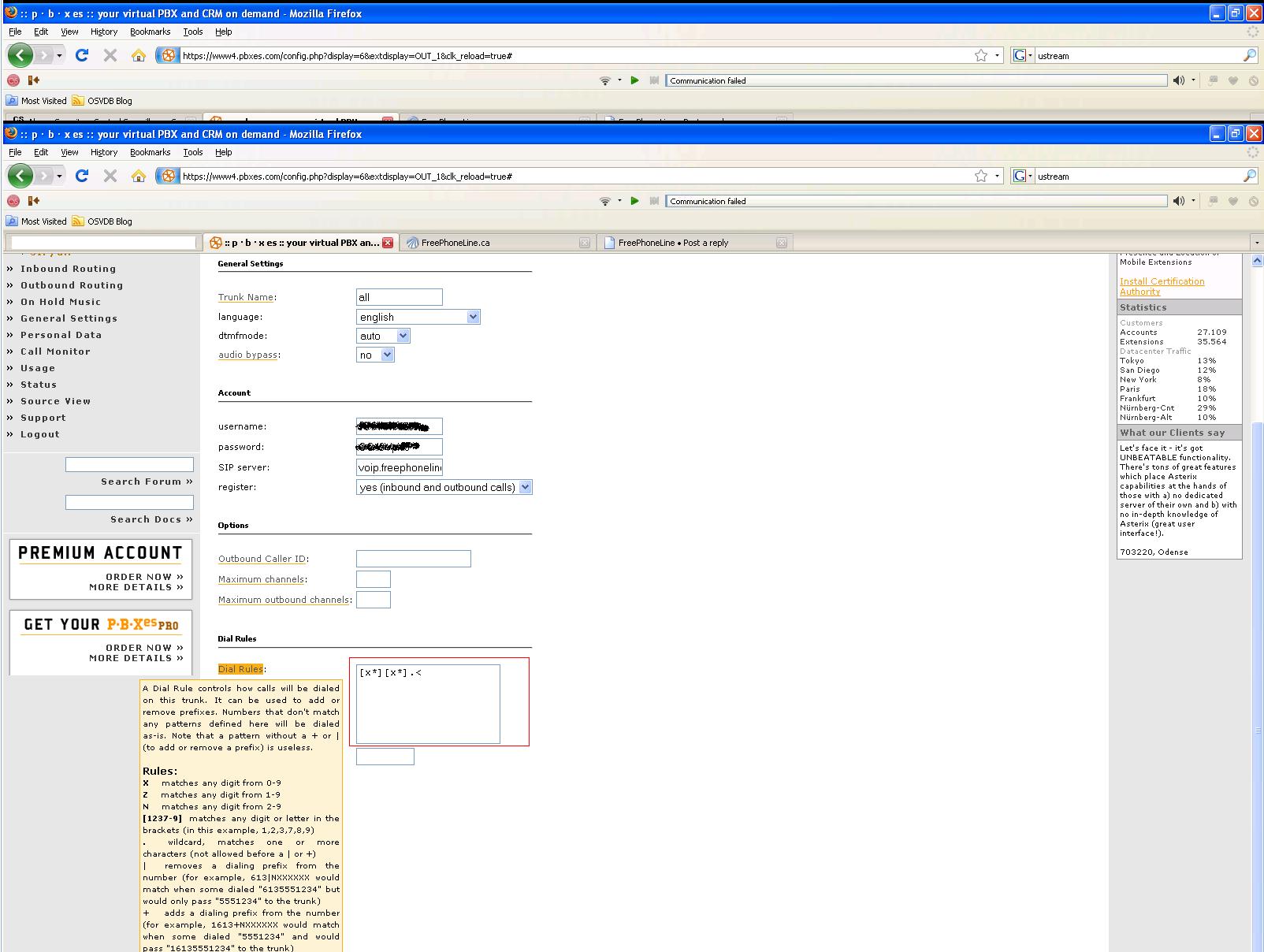1264x952 pixels.
Task: Open Call Monitor in sidebar
Action: [x=55, y=351]
